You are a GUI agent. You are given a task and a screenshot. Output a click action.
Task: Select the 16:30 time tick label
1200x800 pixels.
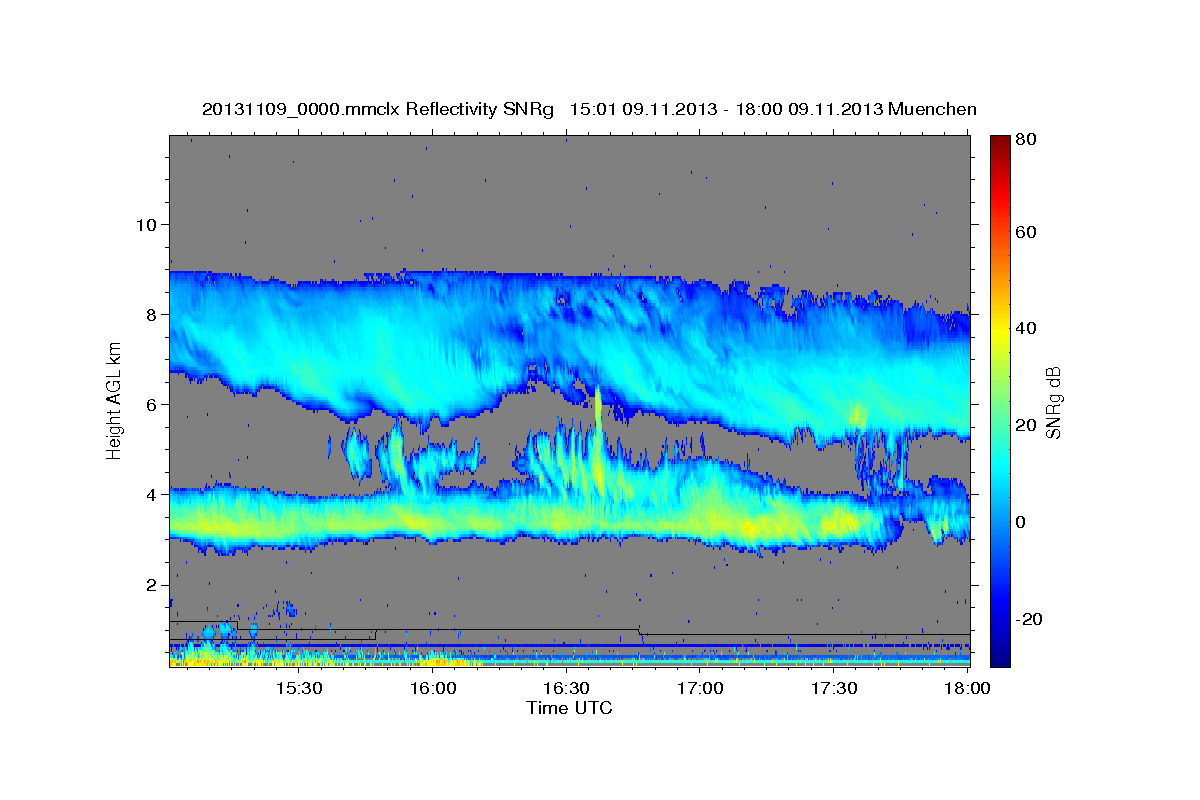(x=566, y=689)
